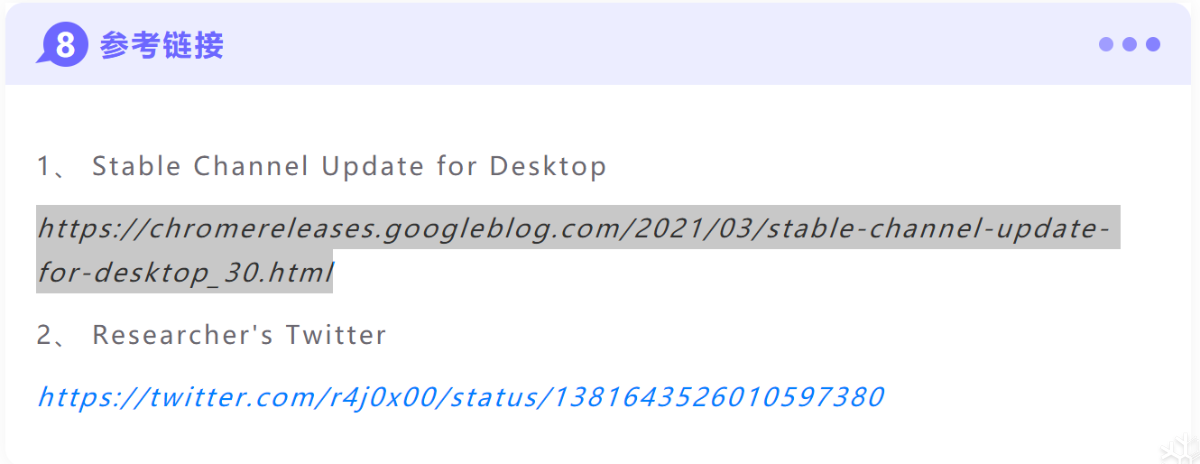Click the number 8 speech bubble badge

pos(63,45)
